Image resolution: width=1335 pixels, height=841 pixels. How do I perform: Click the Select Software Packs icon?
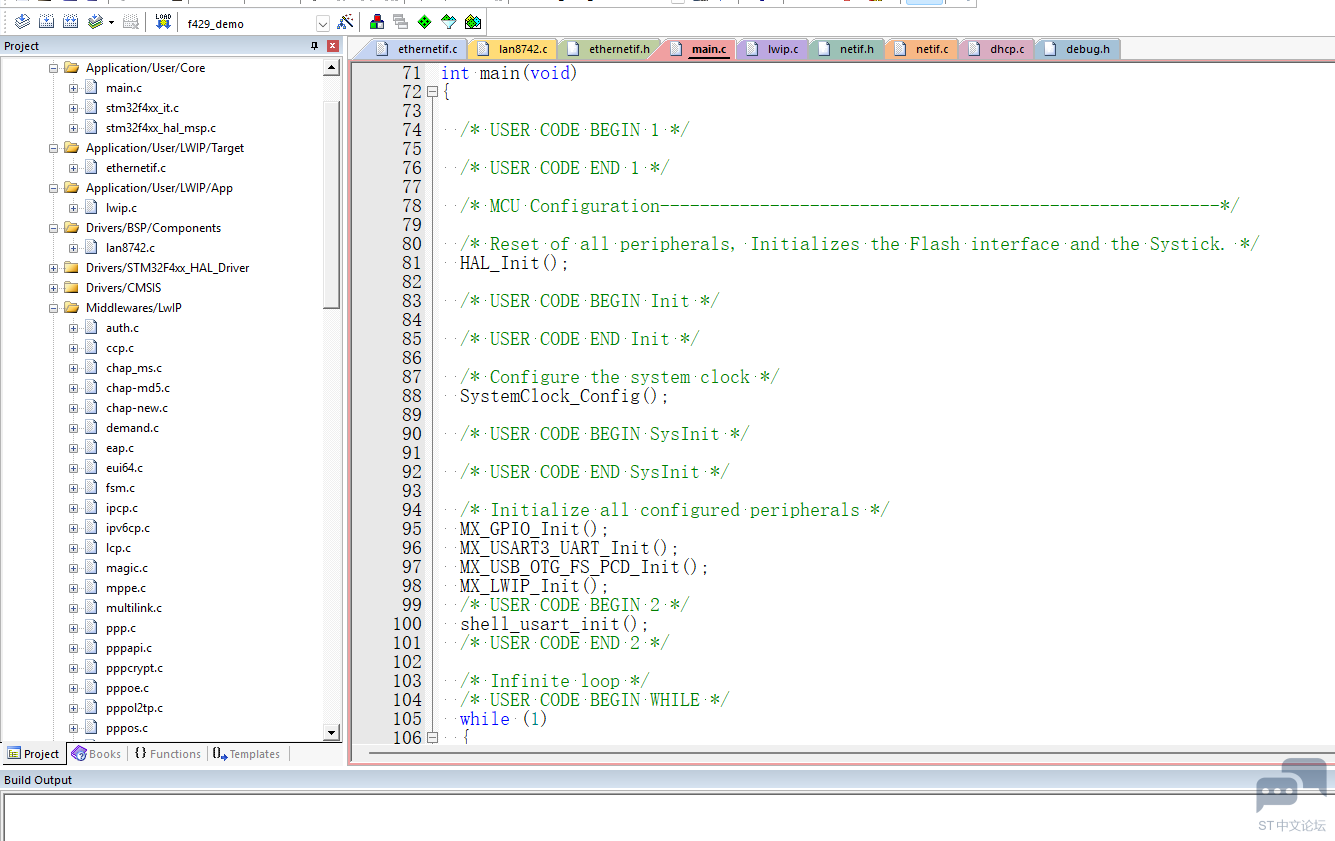pos(449,22)
